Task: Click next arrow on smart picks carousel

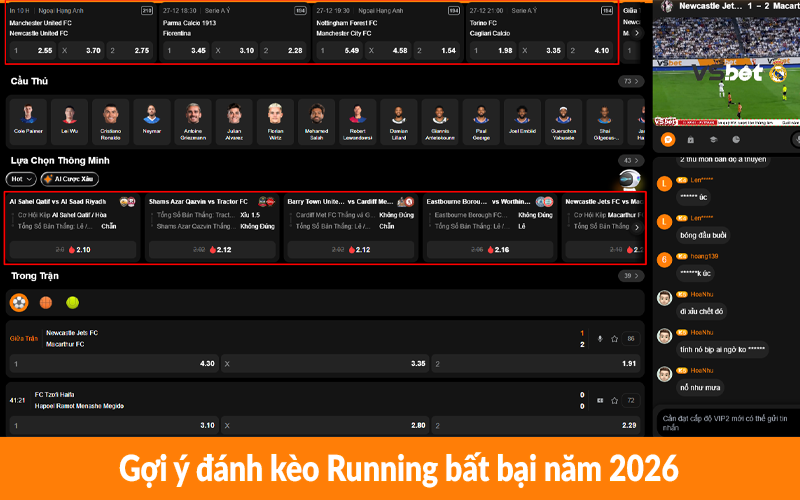Action: pyautogui.click(x=636, y=228)
